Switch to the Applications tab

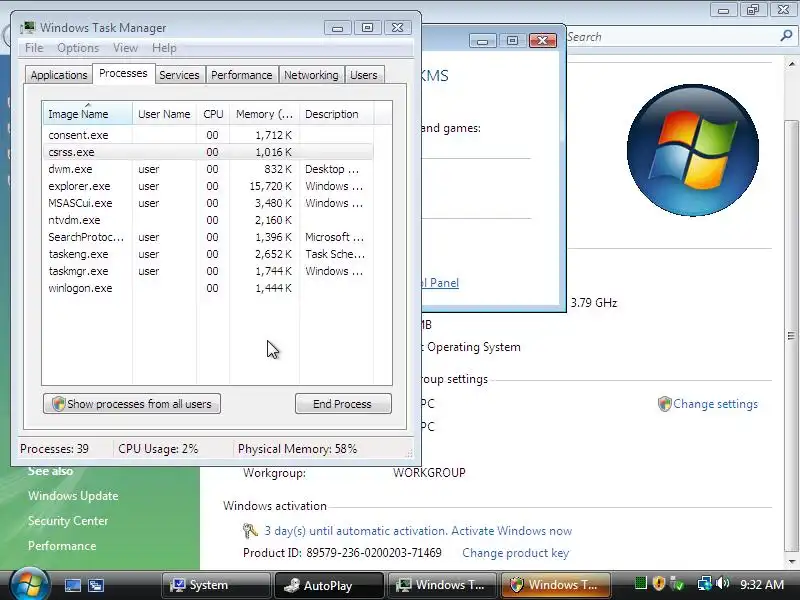coord(59,75)
